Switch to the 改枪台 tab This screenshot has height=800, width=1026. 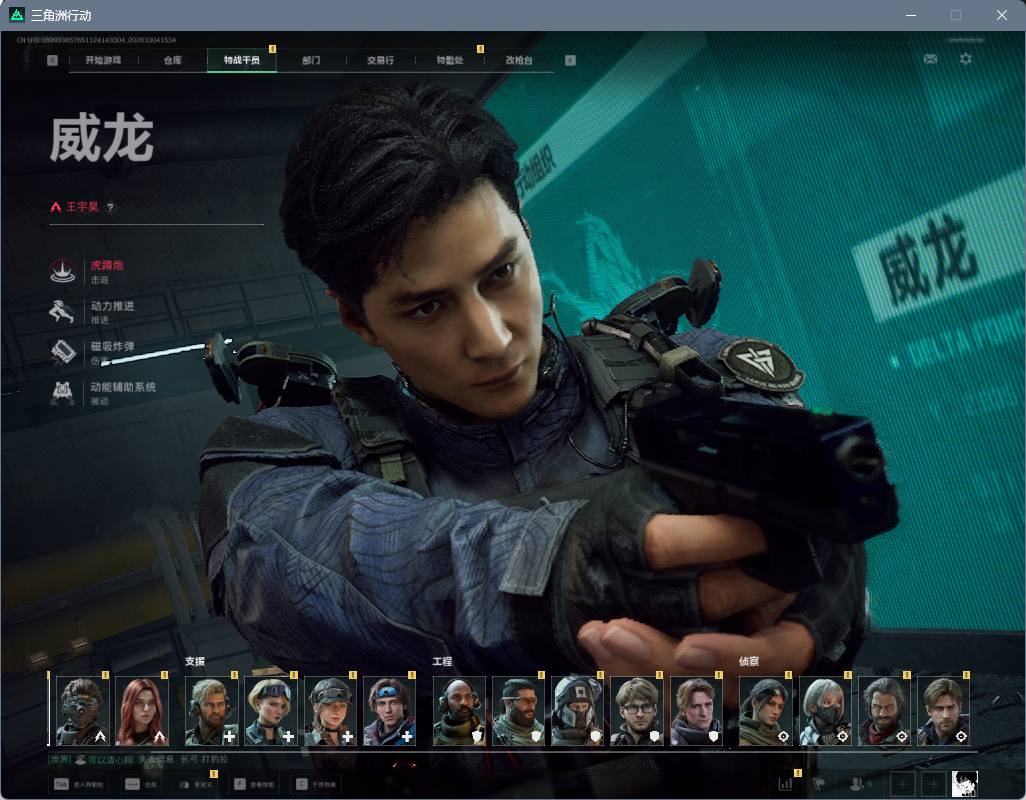[519, 60]
